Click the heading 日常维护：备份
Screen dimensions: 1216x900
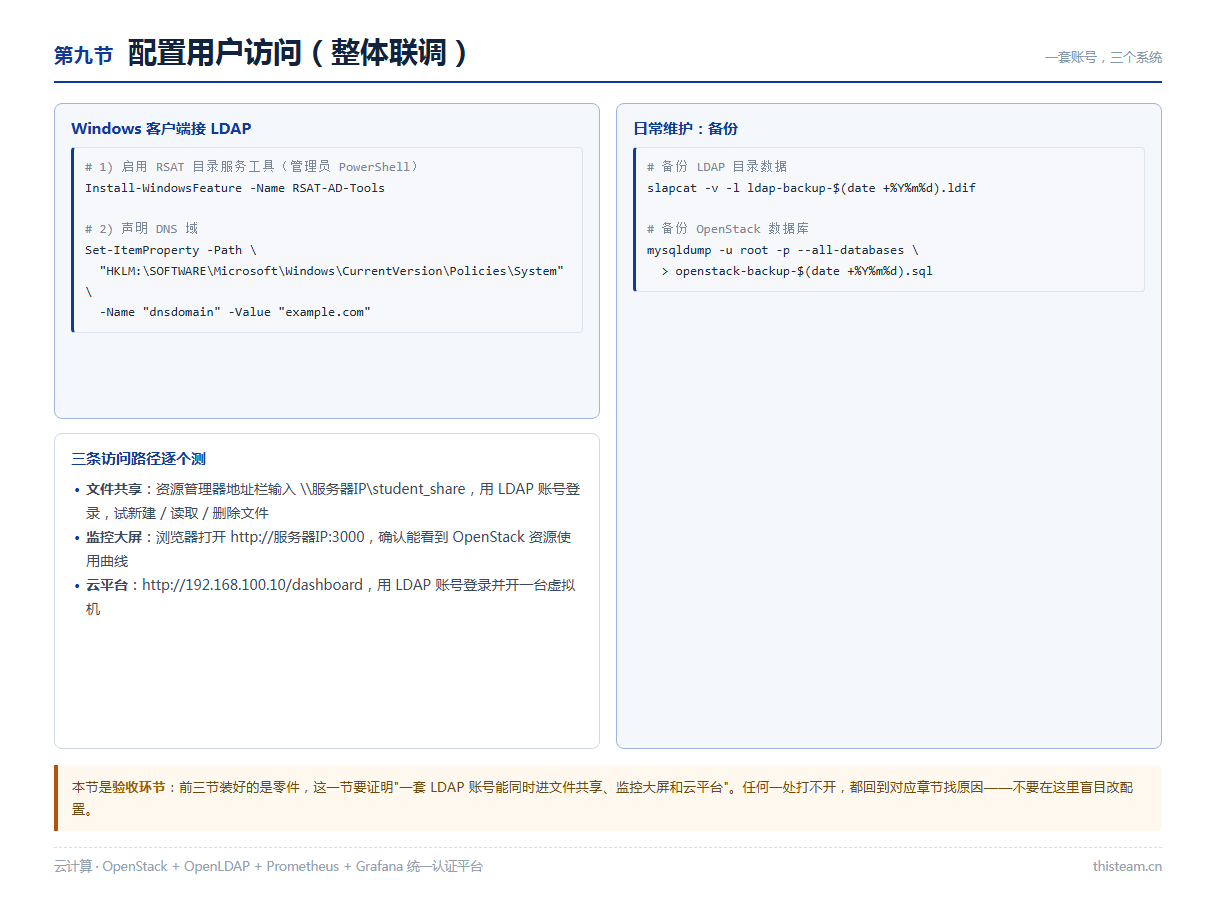[x=685, y=129]
